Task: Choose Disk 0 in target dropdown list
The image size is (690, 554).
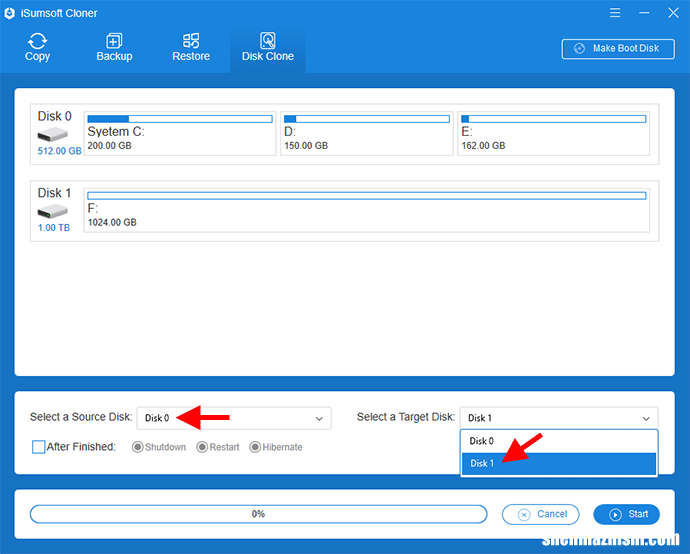Action: click(559, 441)
